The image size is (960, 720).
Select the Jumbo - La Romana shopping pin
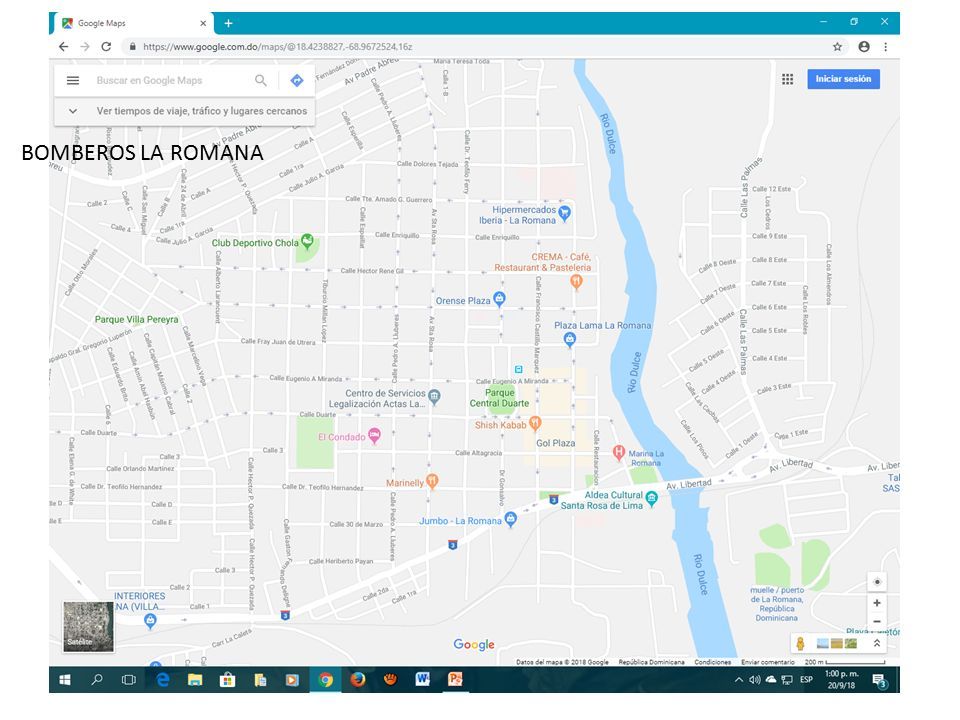click(511, 520)
